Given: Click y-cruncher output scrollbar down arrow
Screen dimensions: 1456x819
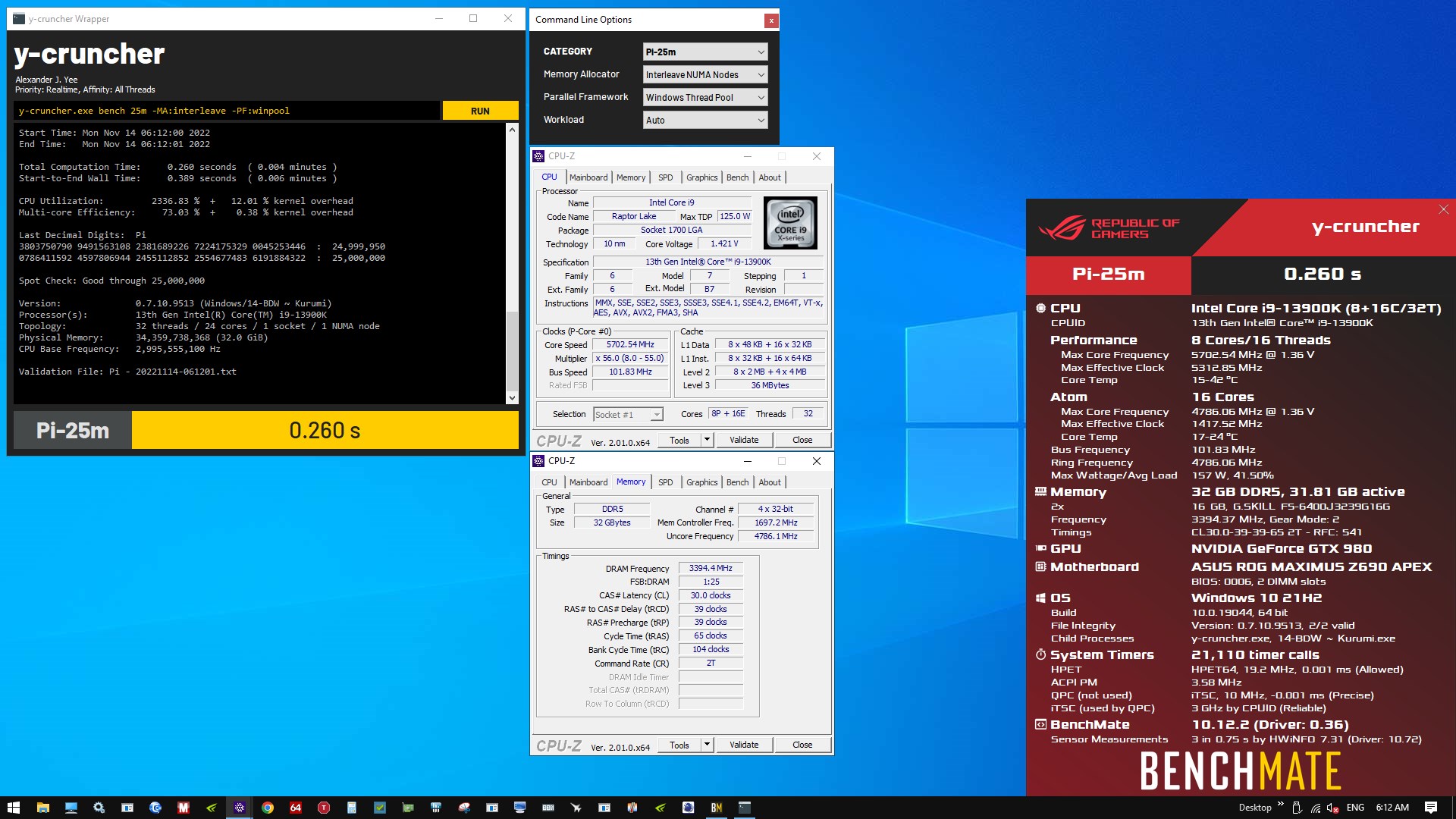Looking at the screenshot, I should coord(512,397).
